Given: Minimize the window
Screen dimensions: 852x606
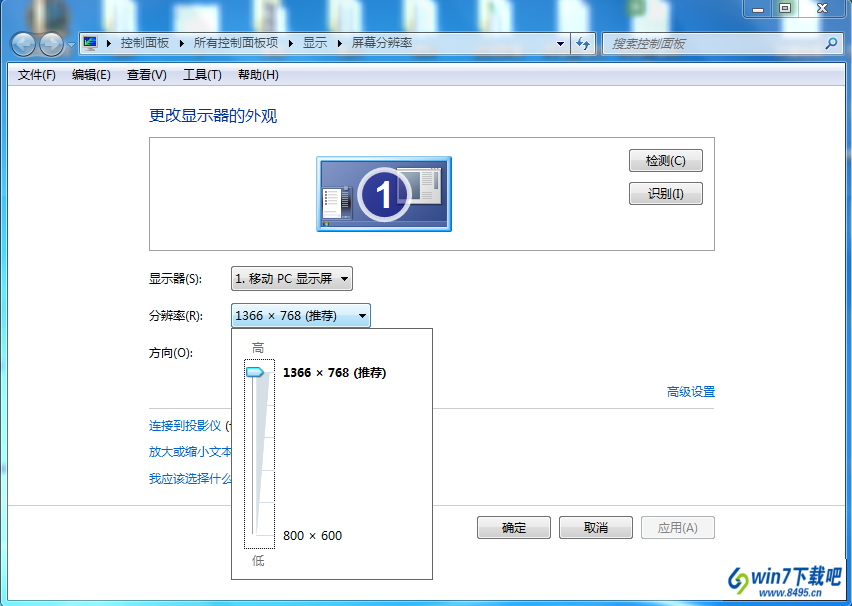Looking at the screenshot, I should [758, 9].
